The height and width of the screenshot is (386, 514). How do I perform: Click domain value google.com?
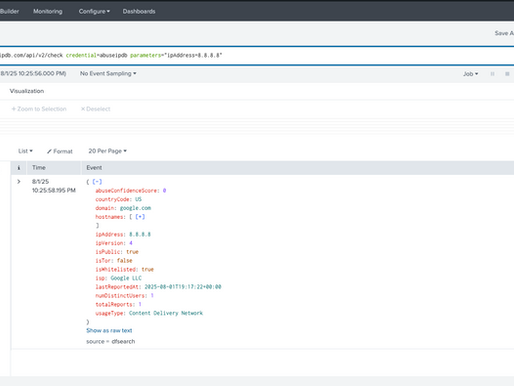pos(135,208)
